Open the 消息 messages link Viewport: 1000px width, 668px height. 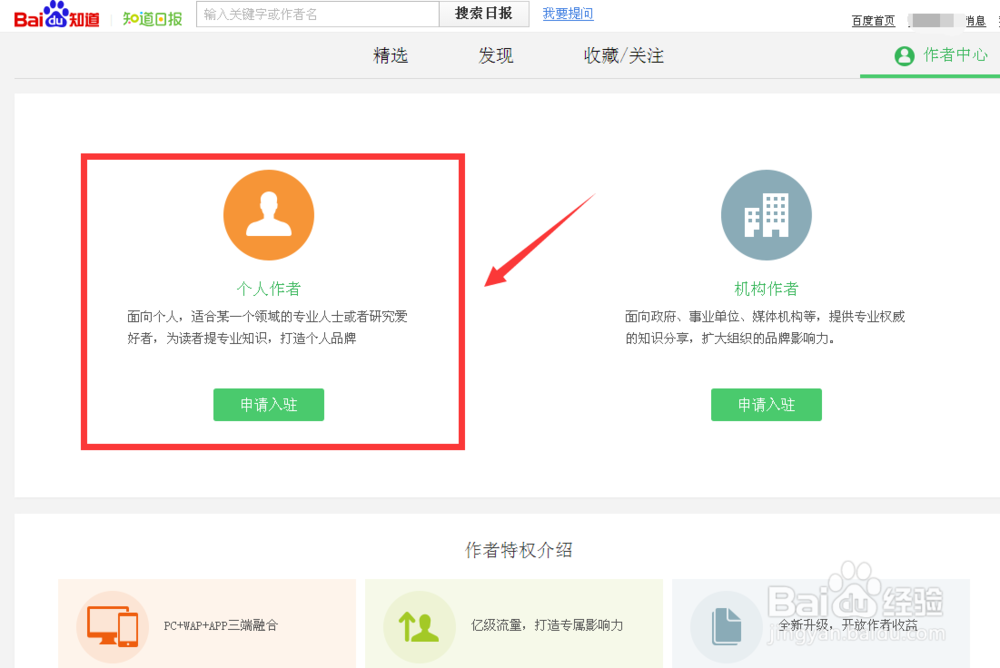point(976,21)
